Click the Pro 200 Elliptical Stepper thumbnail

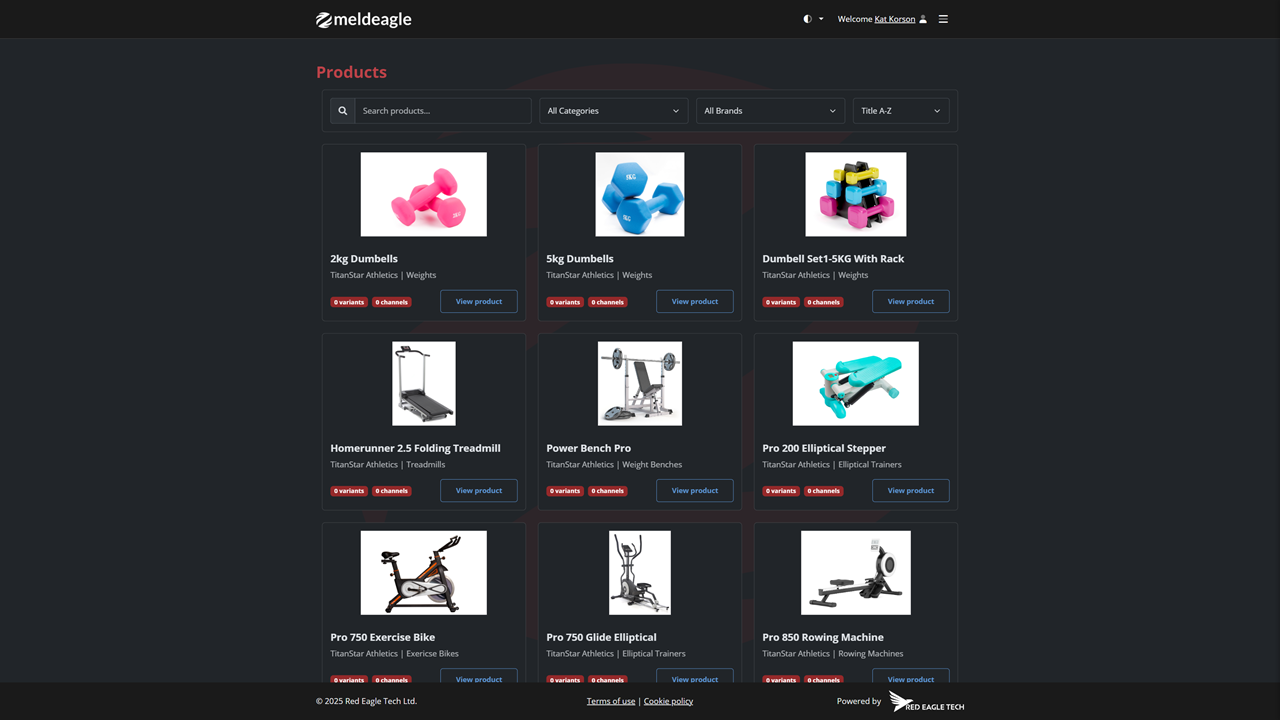coord(855,383)
